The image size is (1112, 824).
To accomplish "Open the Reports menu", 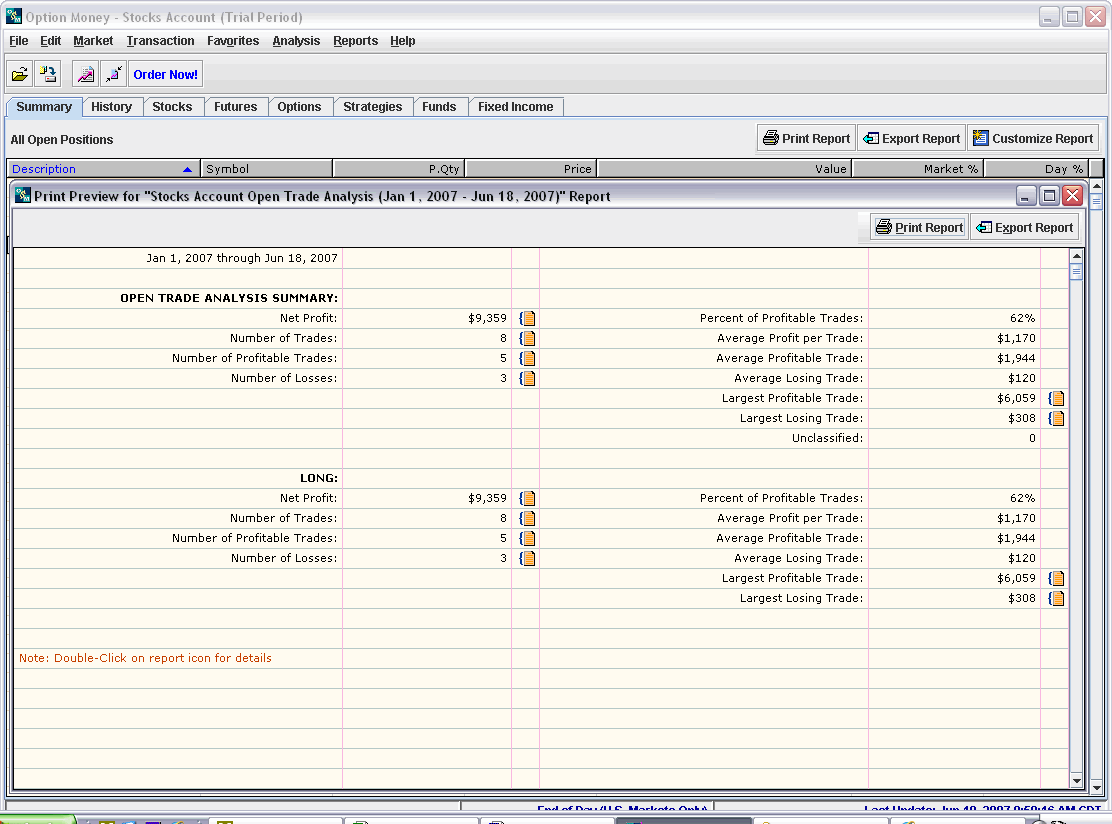I will click(355, 41).
